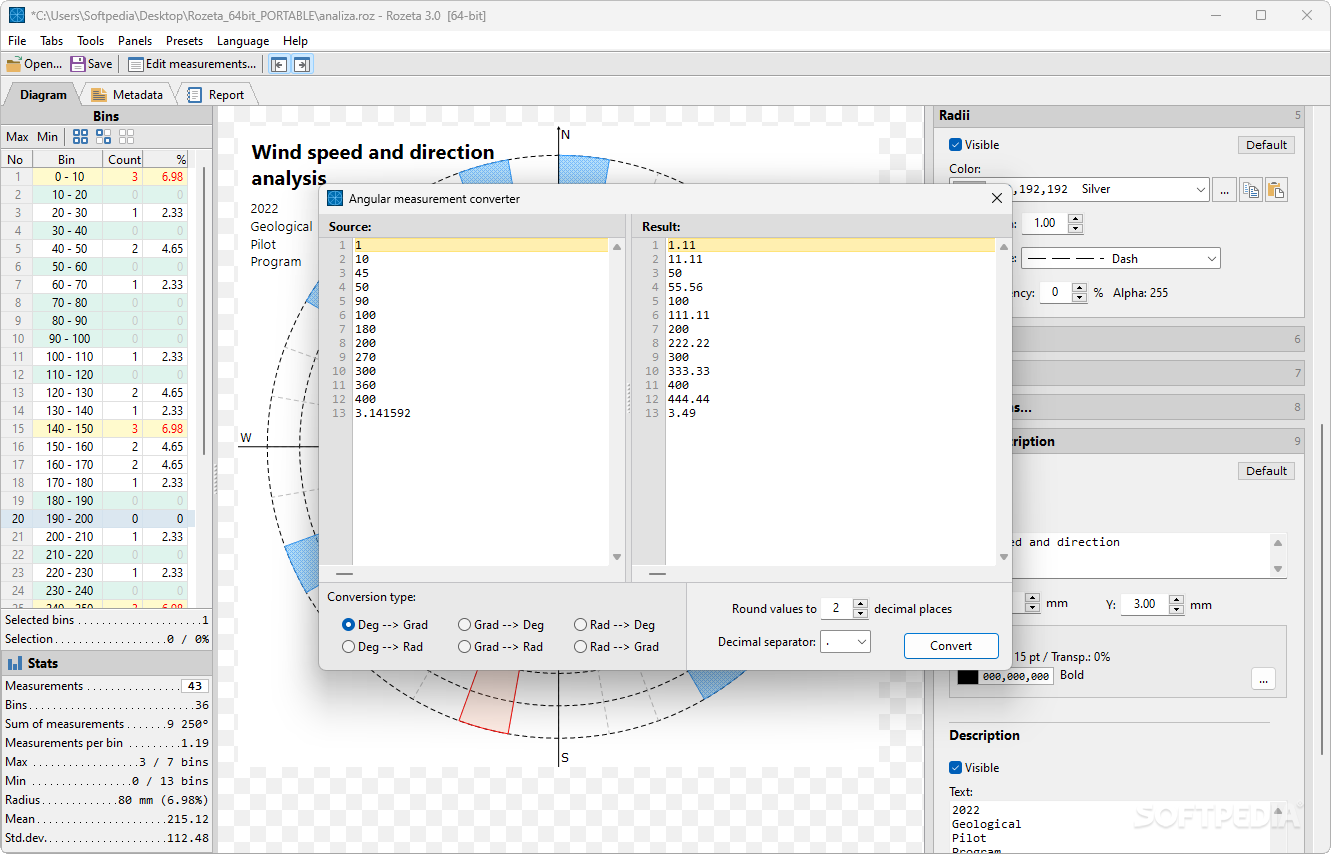Click the Source text area line 13

tap(480, 413)
